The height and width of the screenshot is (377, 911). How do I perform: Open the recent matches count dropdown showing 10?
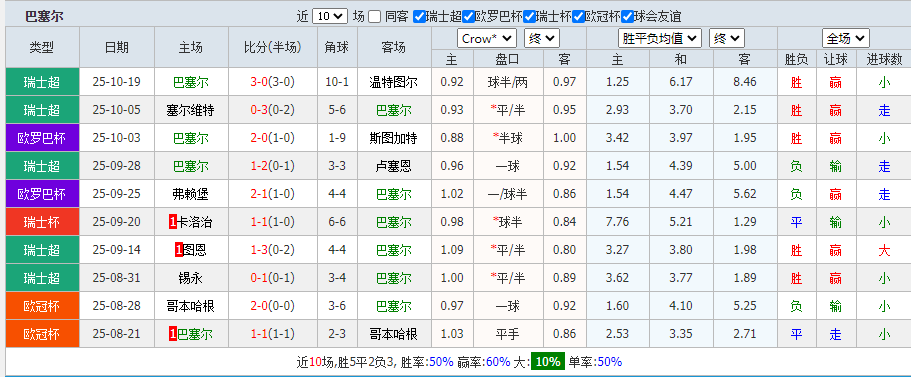tap(329, 16)
